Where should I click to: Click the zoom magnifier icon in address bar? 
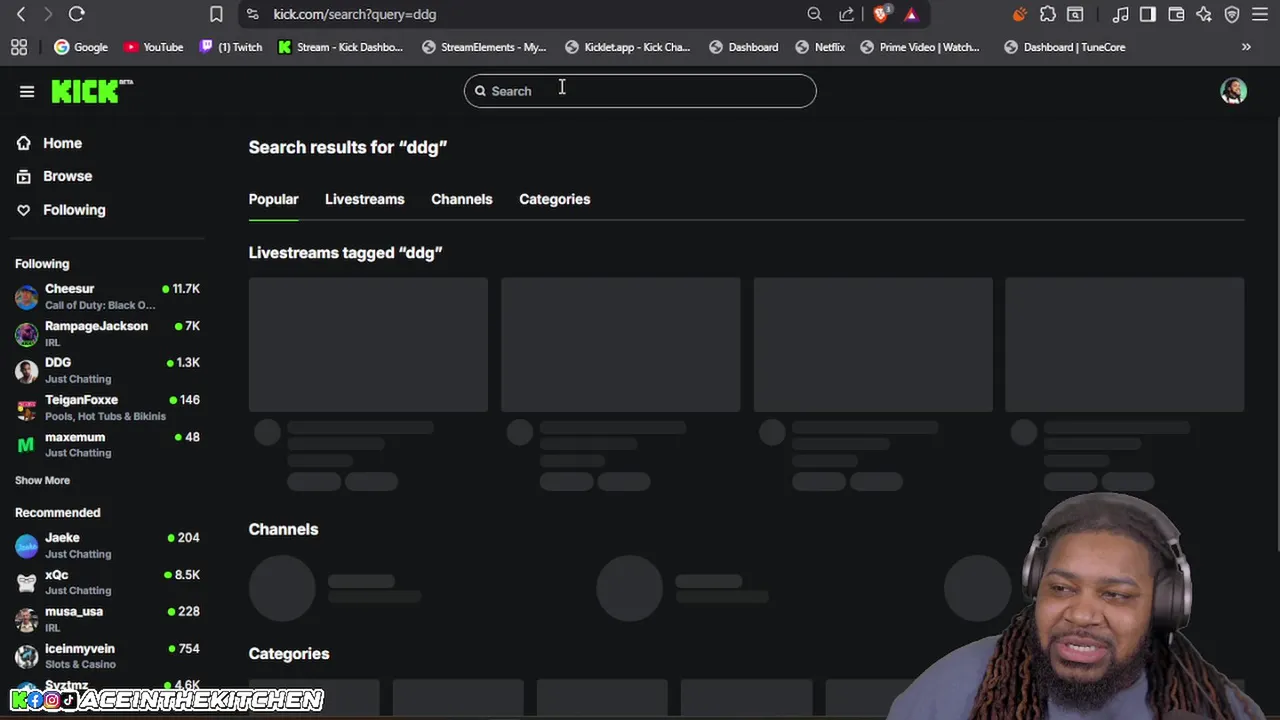[814, 14]
